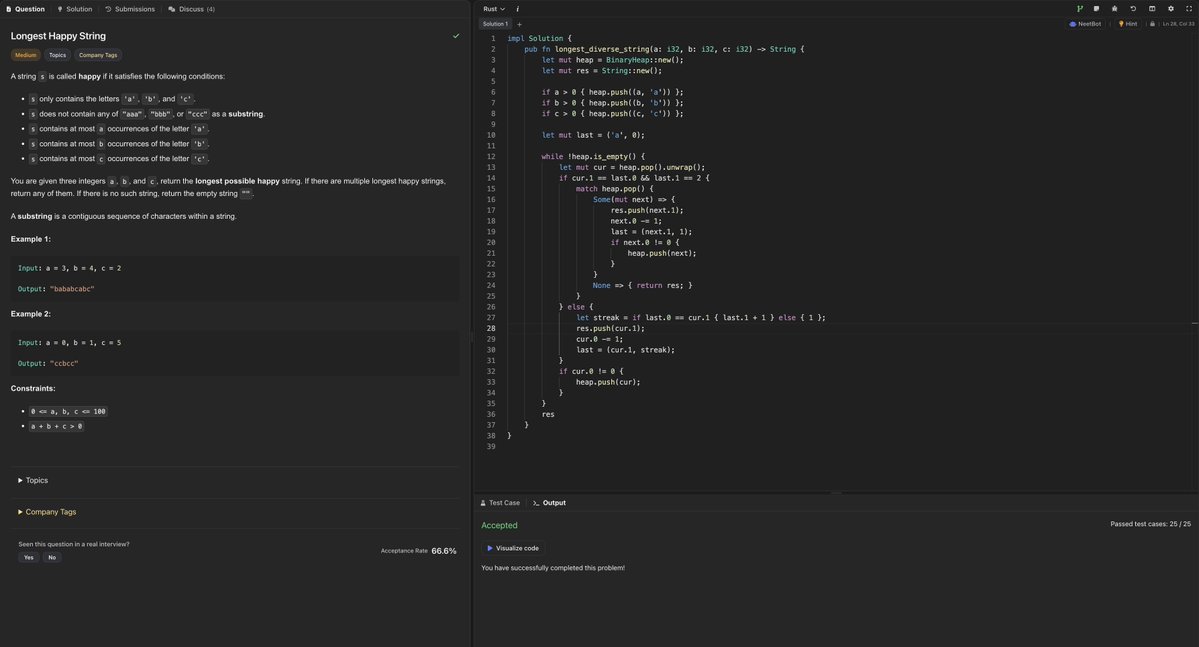This screenshot has width=1199, height=647.
Task: Click the constraint "a + b + c > 0"
Action: pos(57,426)
